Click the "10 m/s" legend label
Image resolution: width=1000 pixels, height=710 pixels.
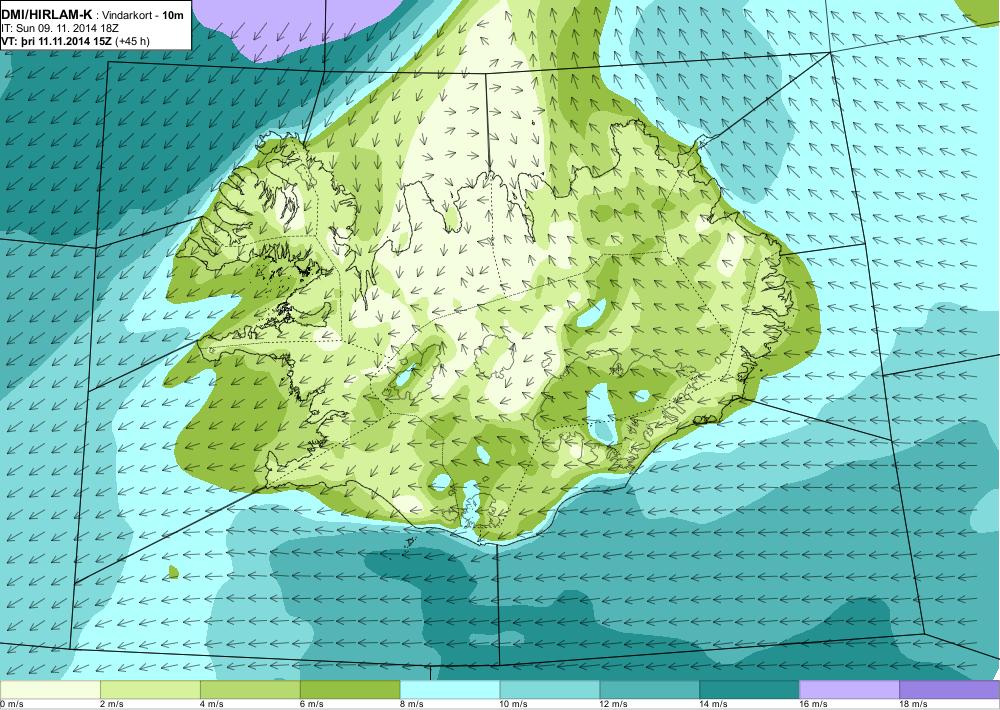[514, 704]
